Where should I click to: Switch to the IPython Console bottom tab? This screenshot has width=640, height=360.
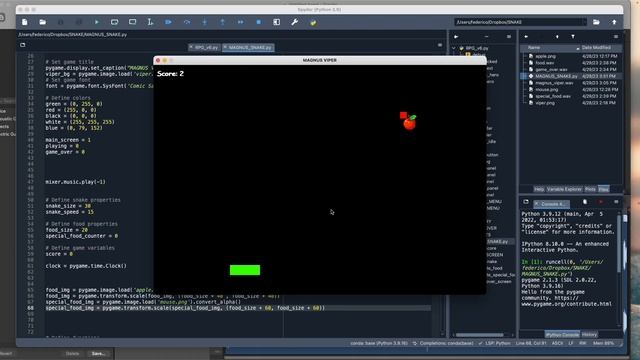(x=562, y=334)
